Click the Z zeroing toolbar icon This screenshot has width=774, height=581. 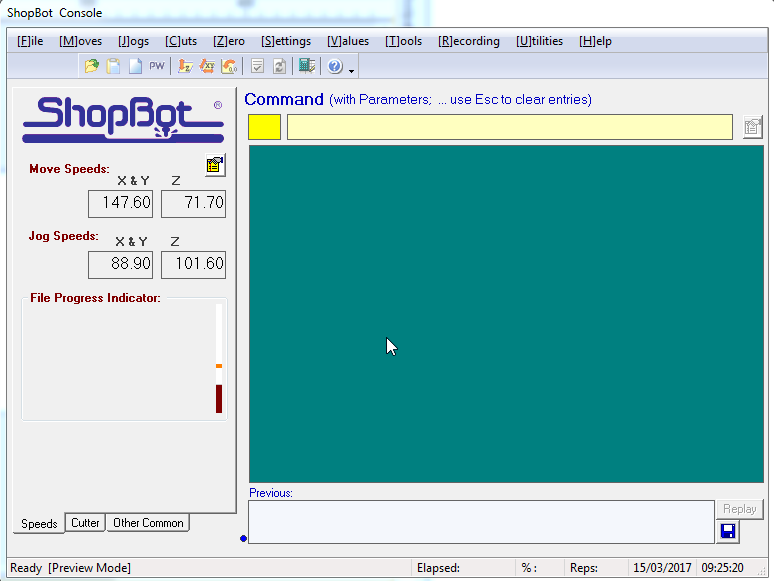click(185, 66)
